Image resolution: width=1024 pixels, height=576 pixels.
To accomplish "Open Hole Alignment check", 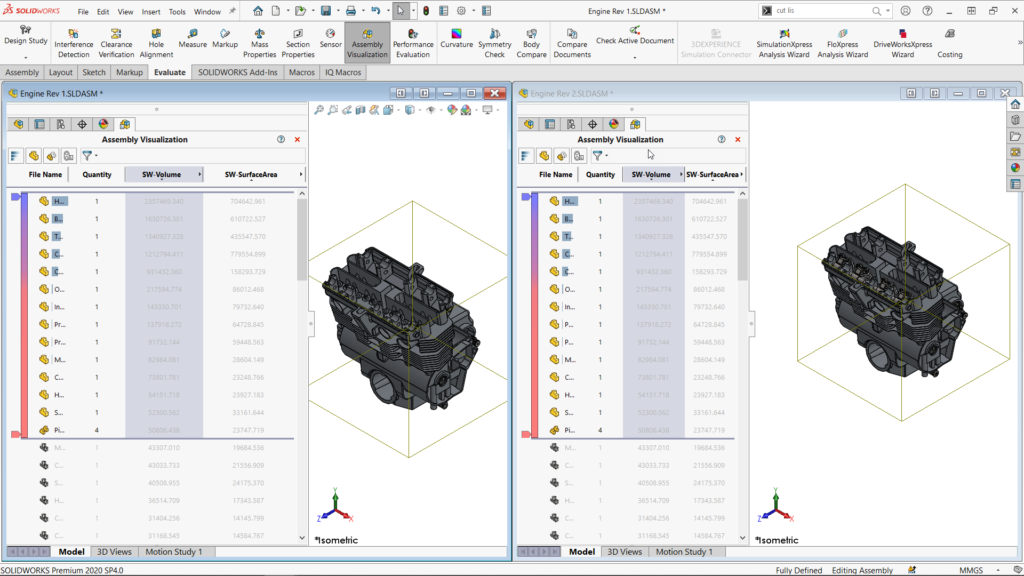I will coord(156,43).
